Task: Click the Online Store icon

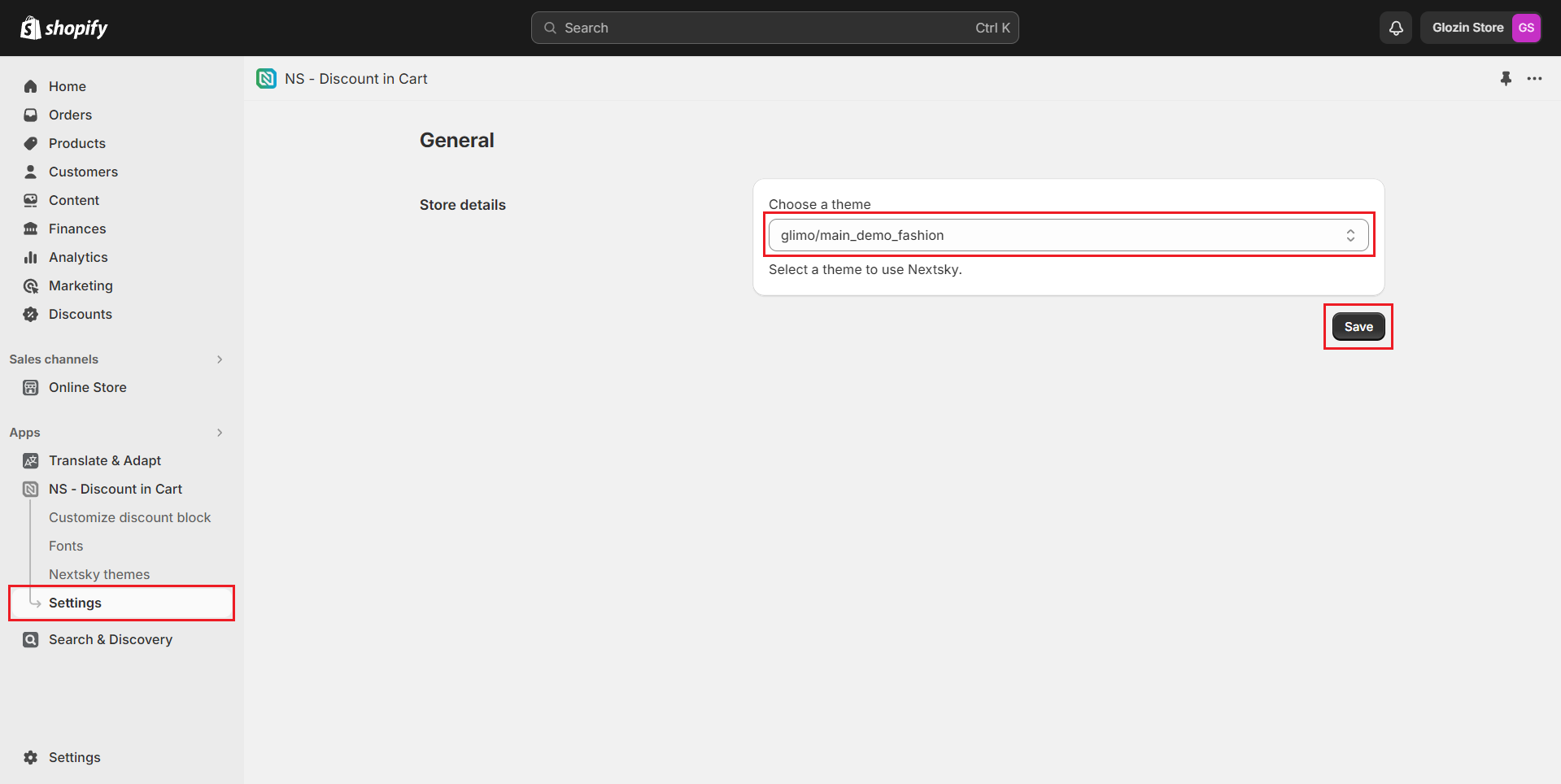Action: pyautogui.click(x=31, y=387)
